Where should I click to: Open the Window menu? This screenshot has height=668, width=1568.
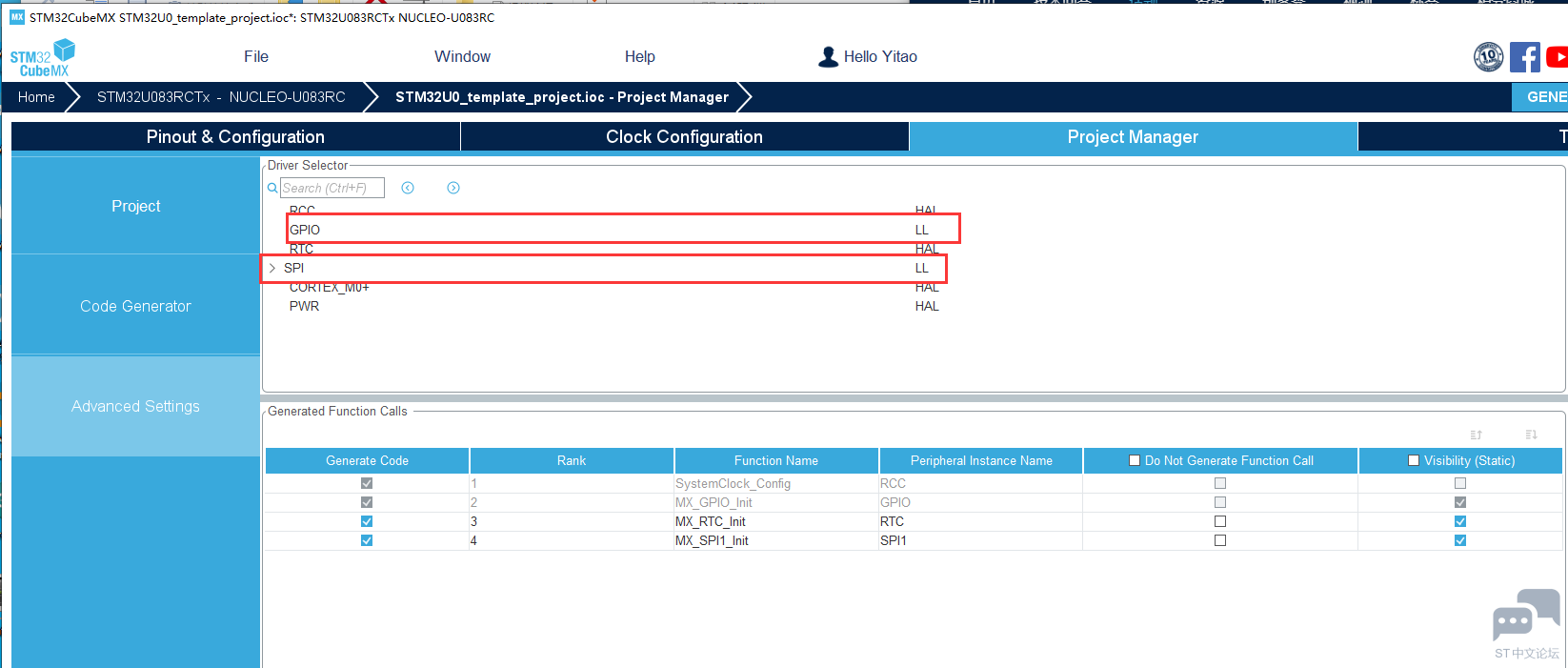coord(462,57)
